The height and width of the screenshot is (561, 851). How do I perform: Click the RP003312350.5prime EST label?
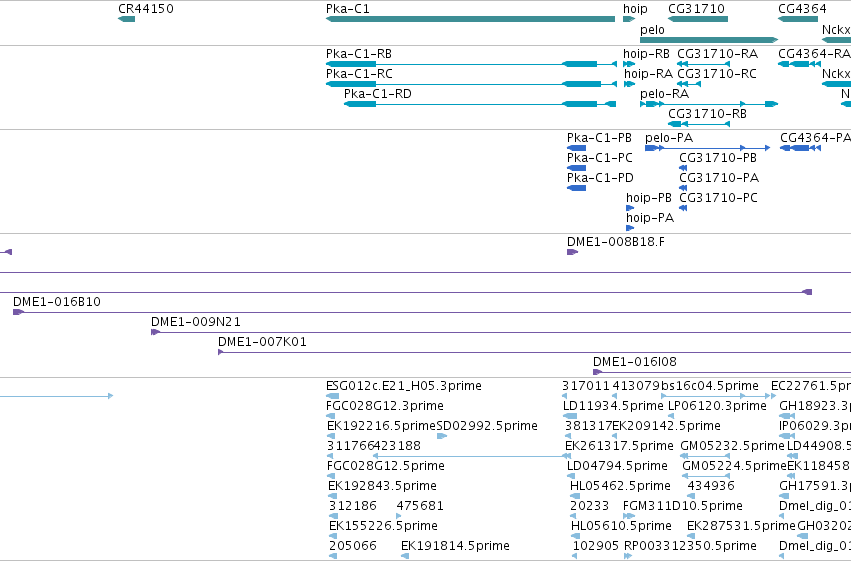click(690, 546)
